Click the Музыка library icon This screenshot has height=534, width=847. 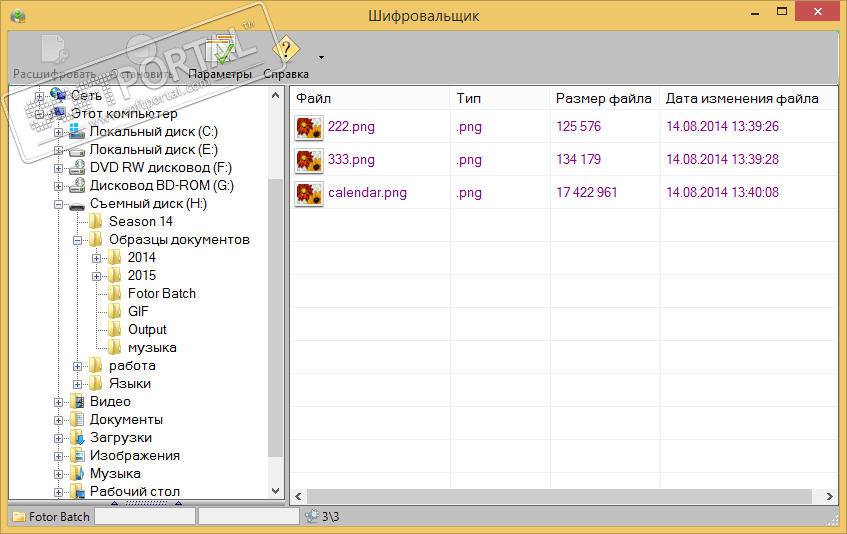(x=78, y=474)
